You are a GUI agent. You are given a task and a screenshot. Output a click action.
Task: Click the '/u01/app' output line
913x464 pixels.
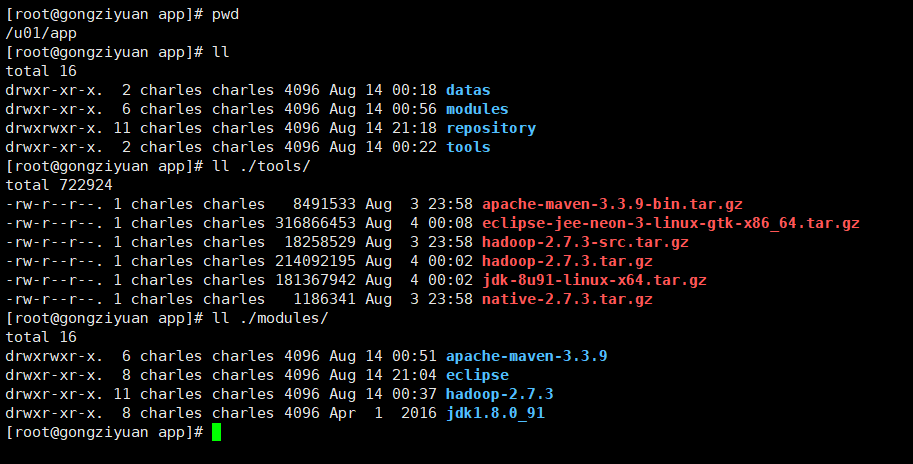click(x=41, y=33)
